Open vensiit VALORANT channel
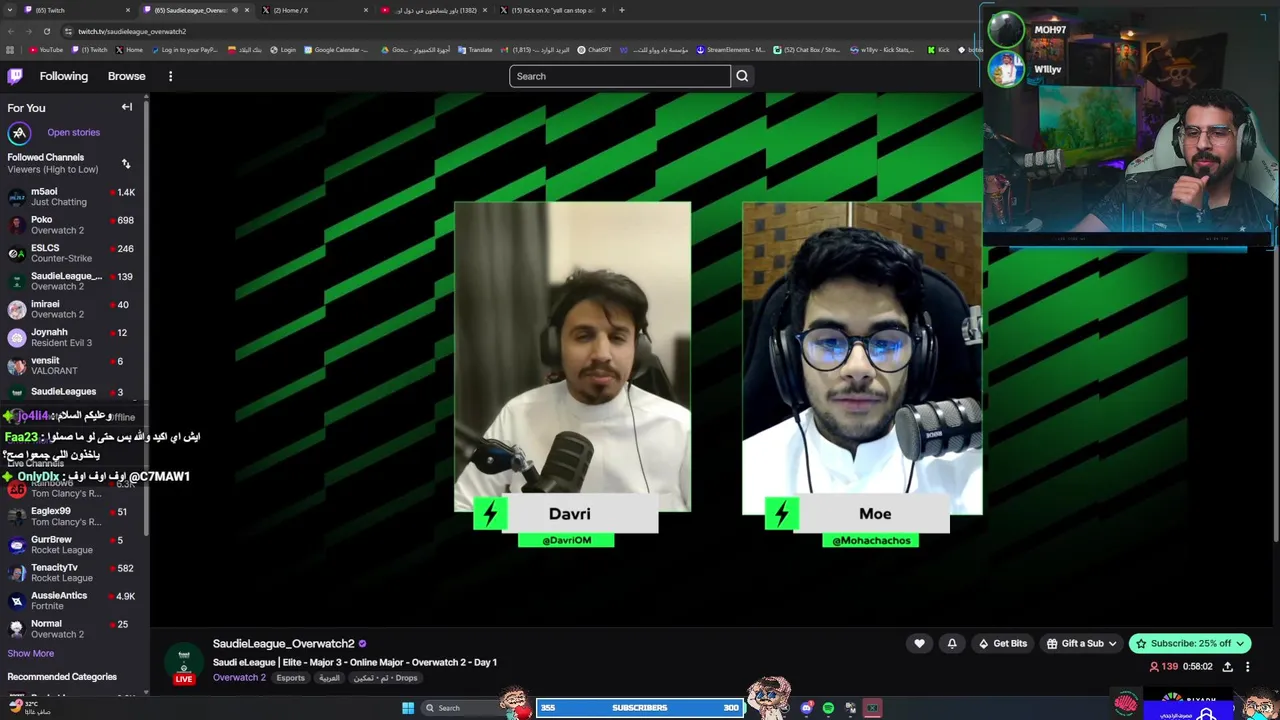The height and width of the screenshot is (720, 1280). point(72,365)
